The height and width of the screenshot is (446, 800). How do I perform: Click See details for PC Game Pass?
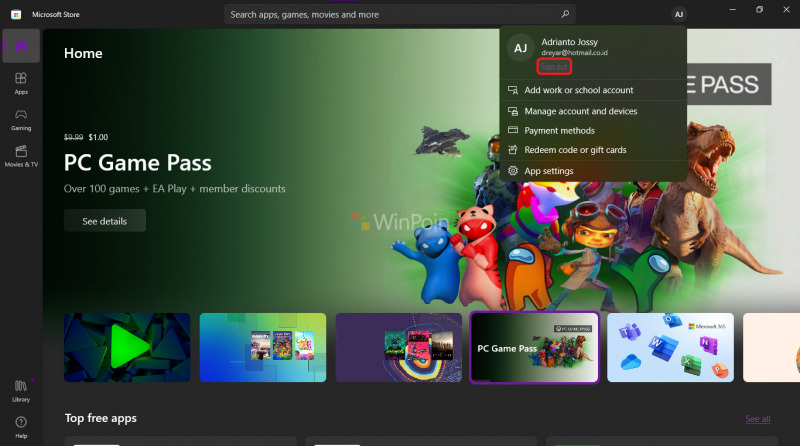(105, 221)
